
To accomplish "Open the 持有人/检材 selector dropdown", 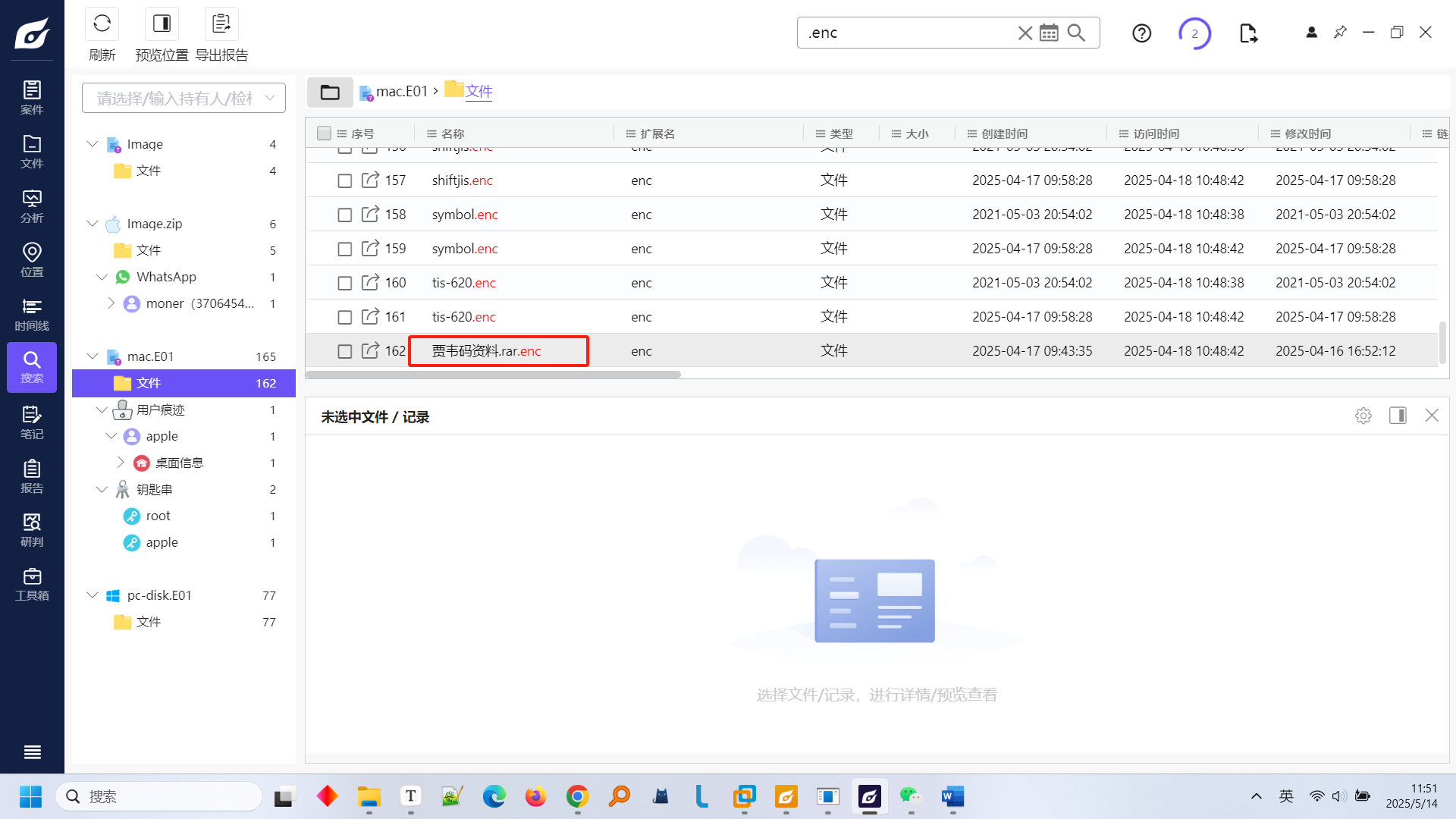I will (x=184, y=98).
